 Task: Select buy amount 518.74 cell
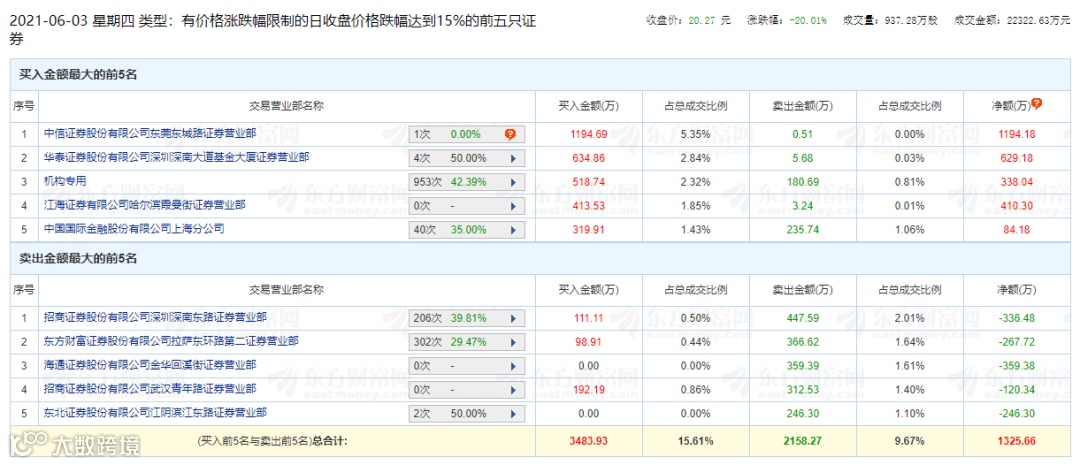coord(589,183)
